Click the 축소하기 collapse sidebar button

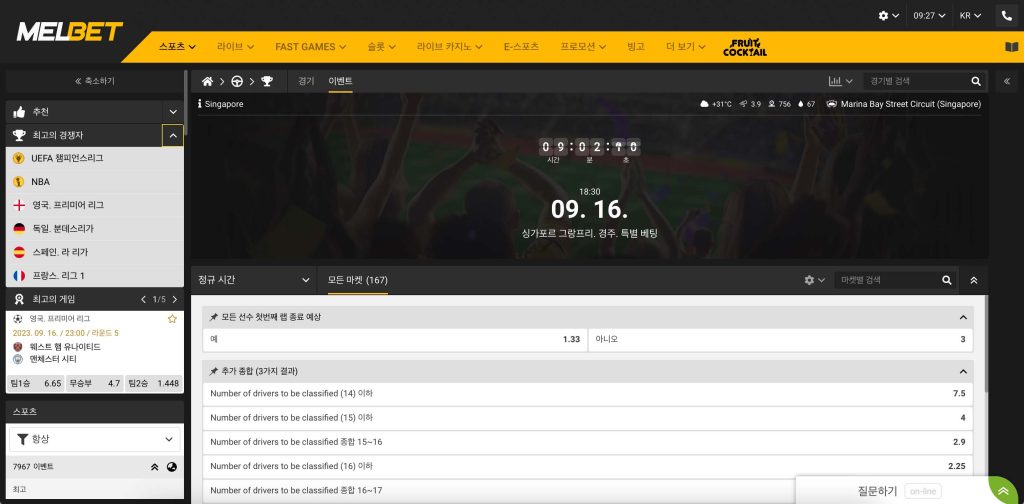[x=95, y=81]
